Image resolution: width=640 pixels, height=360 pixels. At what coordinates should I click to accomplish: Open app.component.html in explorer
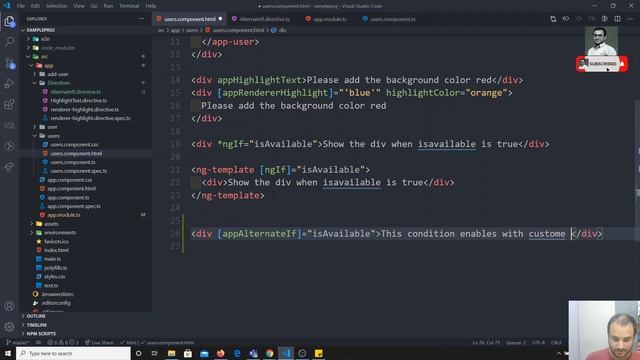71,189
